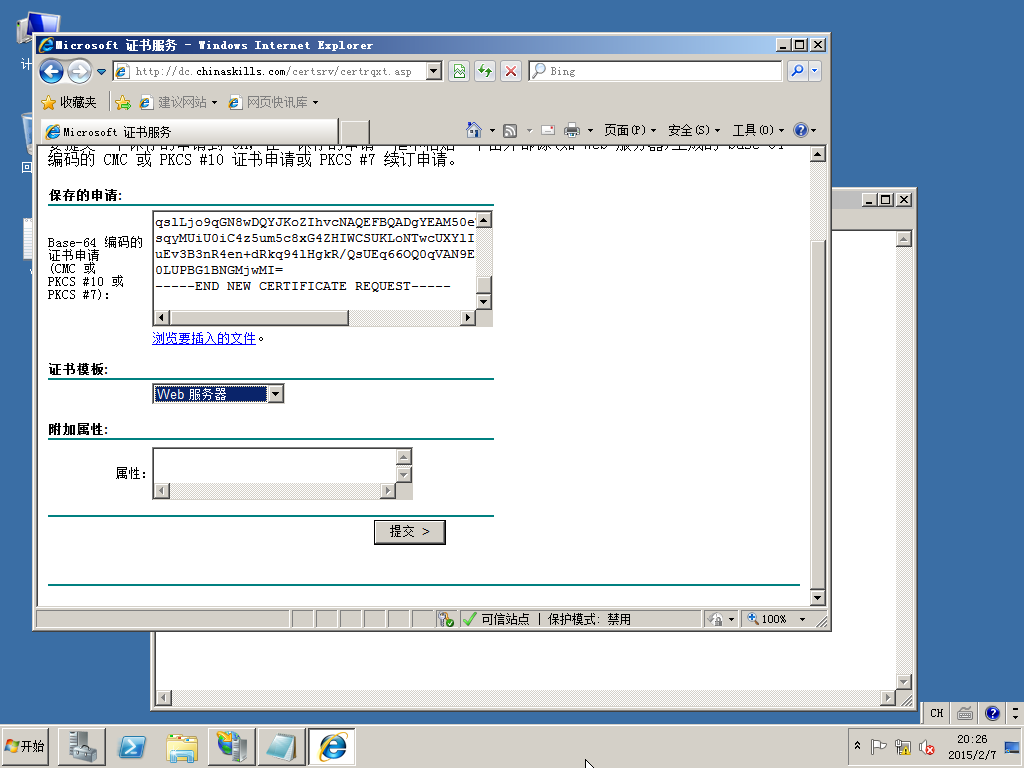Open the Print options dropdown arrow
The height and width of the screenshot is (768, 1024).
coord(590,131)
